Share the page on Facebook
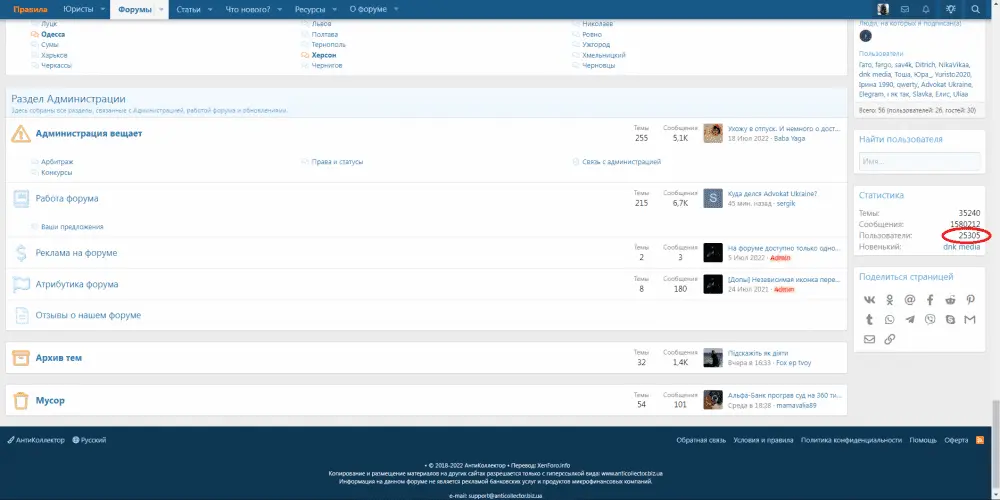 [929, 300]
